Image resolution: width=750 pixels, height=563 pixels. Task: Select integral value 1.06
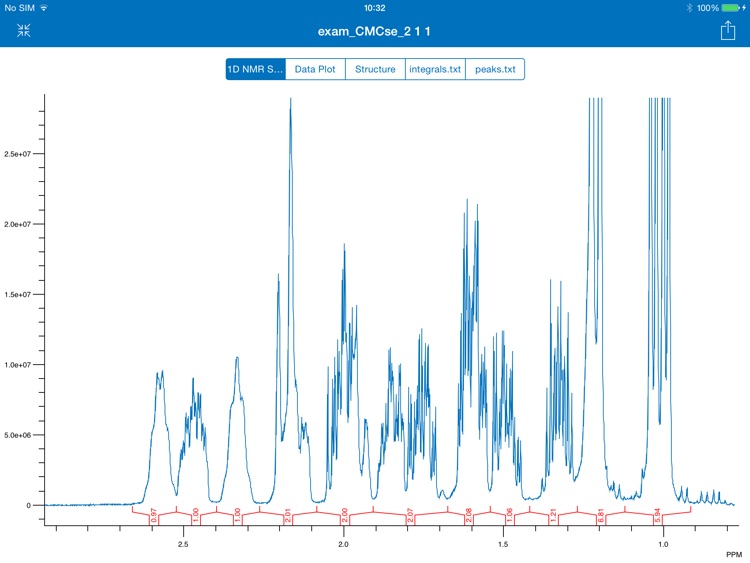pyautogui.click(x=509, y=515)
